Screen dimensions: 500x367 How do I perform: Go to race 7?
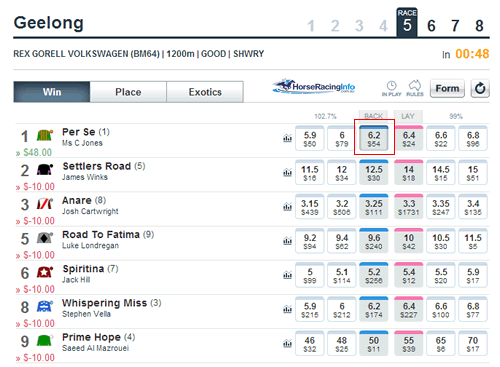455,26
